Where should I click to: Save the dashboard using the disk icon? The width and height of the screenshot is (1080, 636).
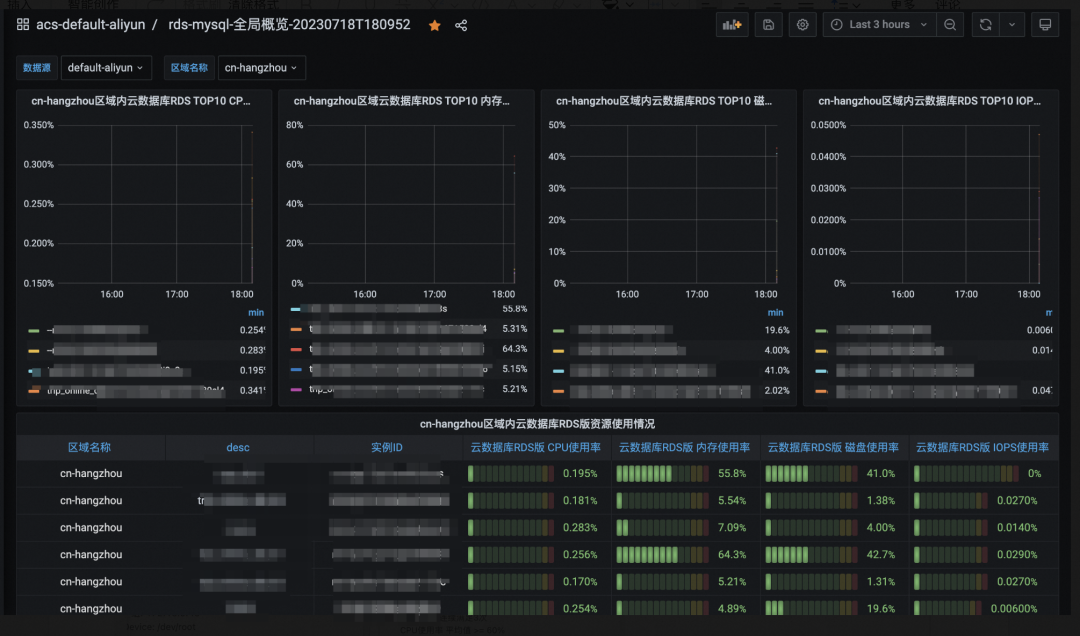point(768,25)
